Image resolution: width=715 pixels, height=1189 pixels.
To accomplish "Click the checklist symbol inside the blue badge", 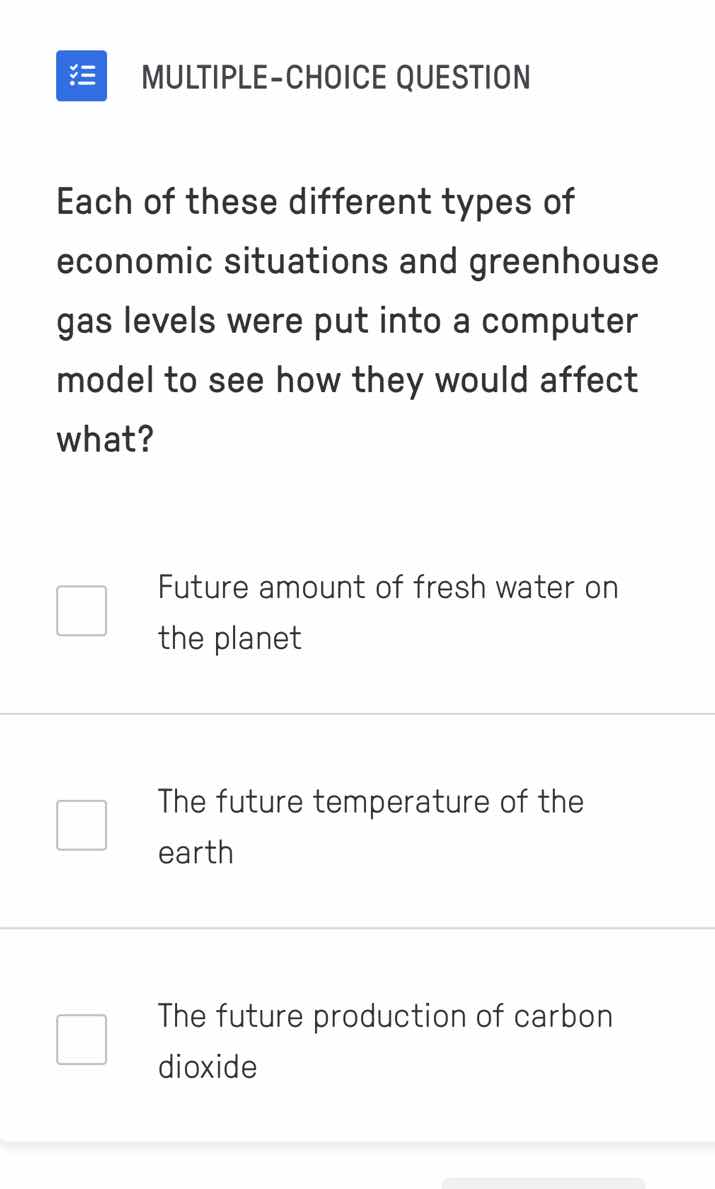I will [x=81, y=76].
